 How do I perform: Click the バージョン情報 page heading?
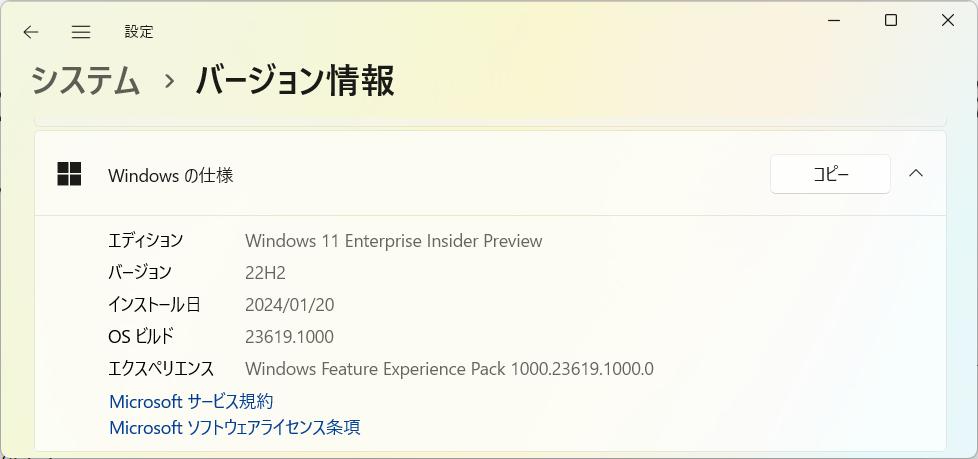point(295,81)
